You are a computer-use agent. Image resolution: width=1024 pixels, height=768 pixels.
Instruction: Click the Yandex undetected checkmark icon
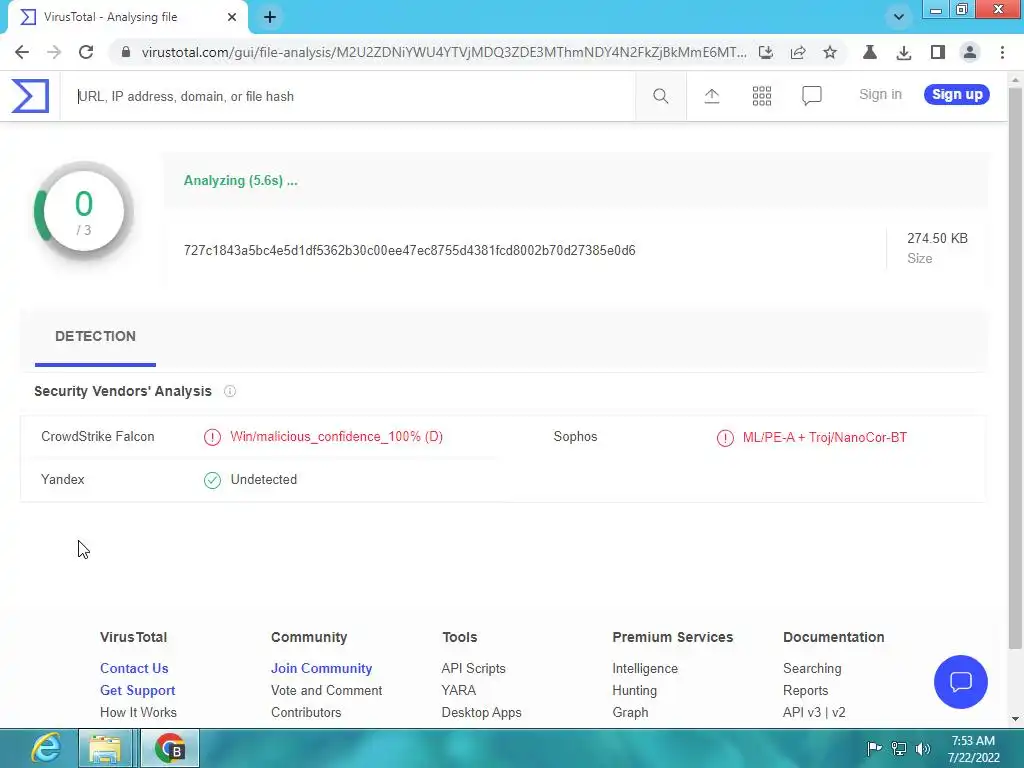(212, 480)
